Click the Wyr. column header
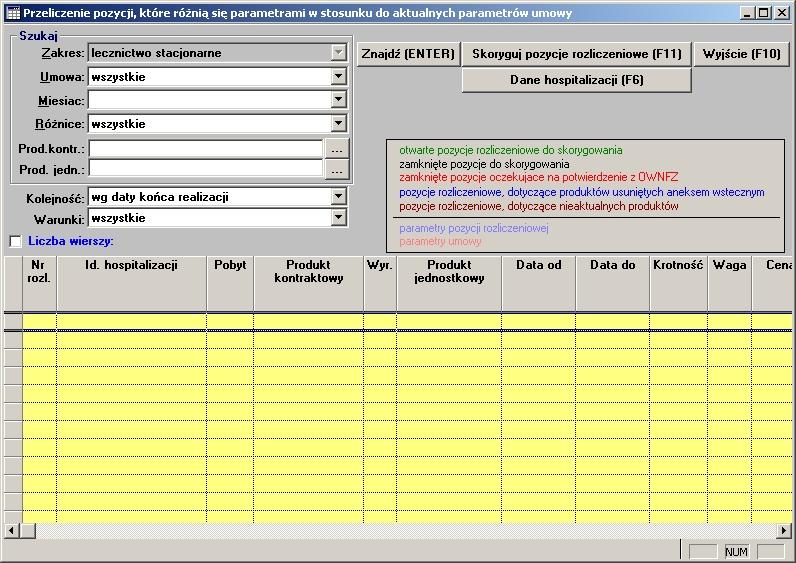 (380, 283)
